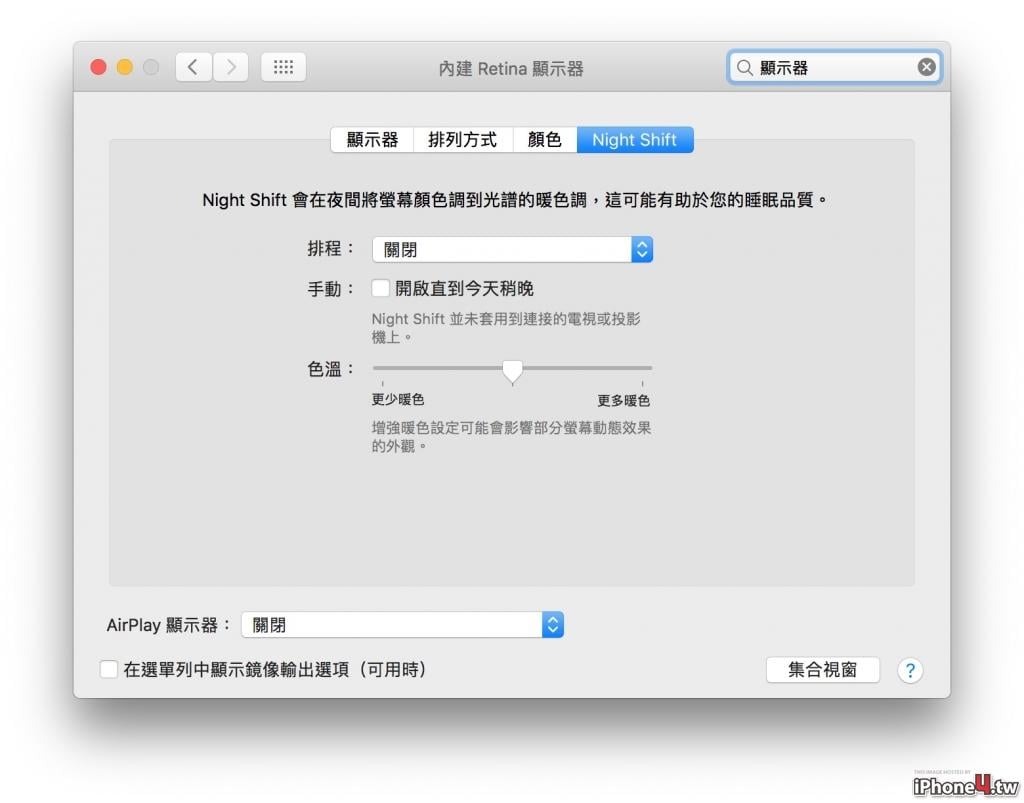This screenshot has width=1024, height=803.
Task: Click the yellow minimize window button
Action: point(125,67)
